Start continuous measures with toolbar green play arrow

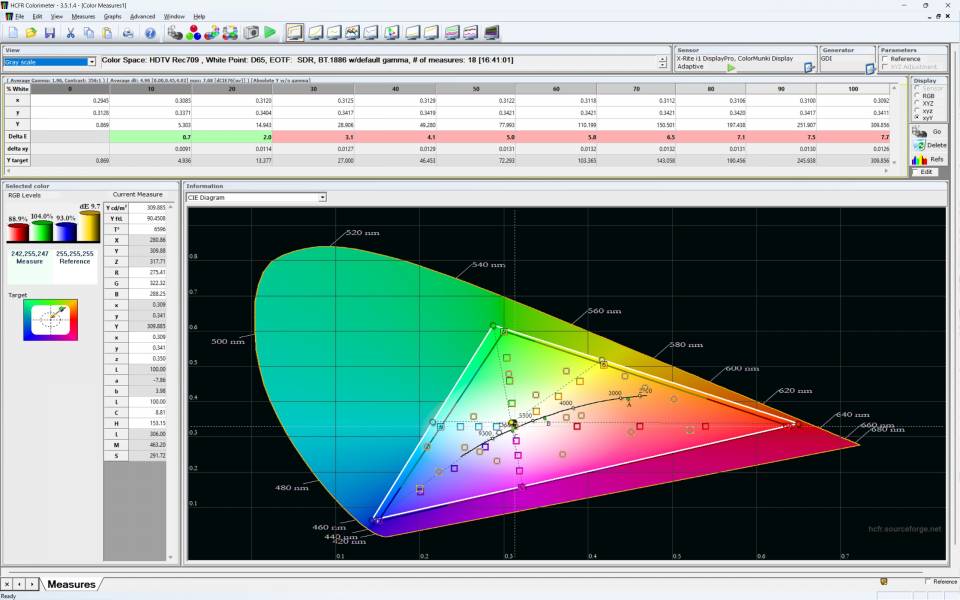(270, 32)
